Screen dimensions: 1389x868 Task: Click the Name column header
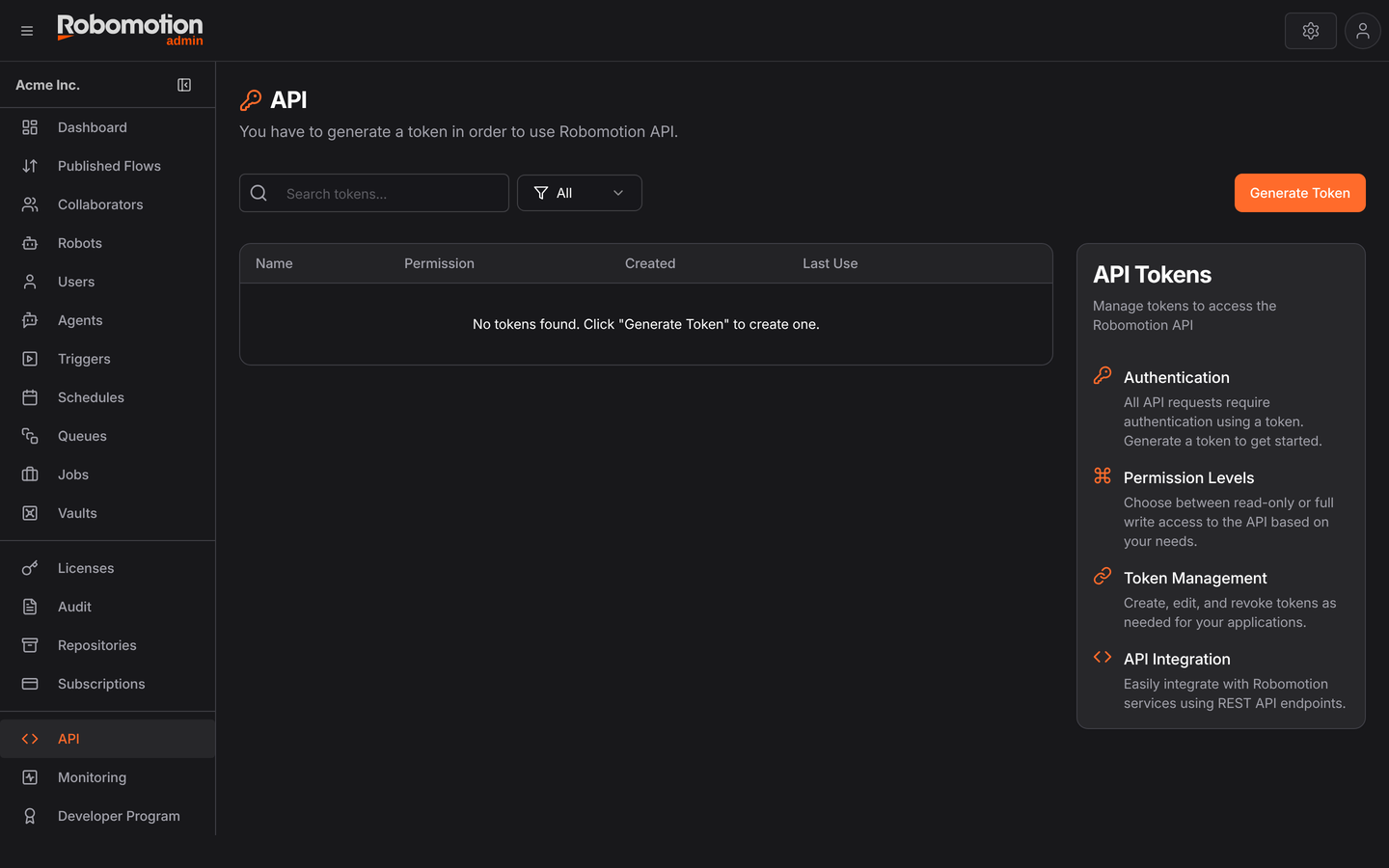(274, 263)
